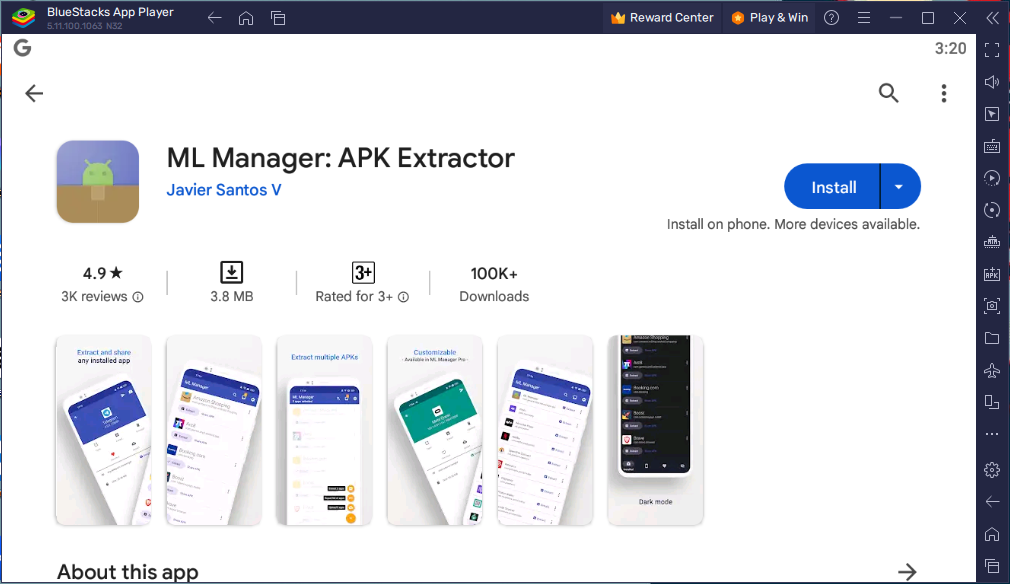This screenshot has width=1010, height=584.
Task: Open Play & Win
Action: [x=769, y=18]
